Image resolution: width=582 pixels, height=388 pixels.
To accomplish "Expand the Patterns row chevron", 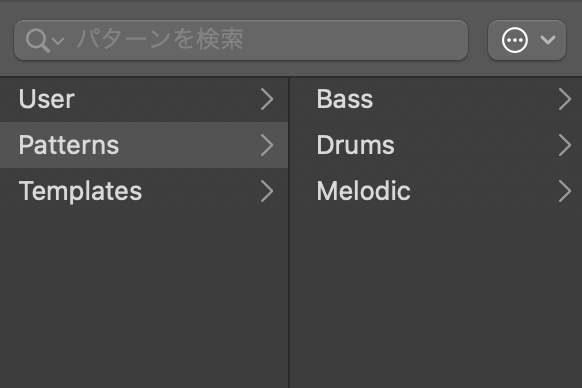I will tap(267, 145).
